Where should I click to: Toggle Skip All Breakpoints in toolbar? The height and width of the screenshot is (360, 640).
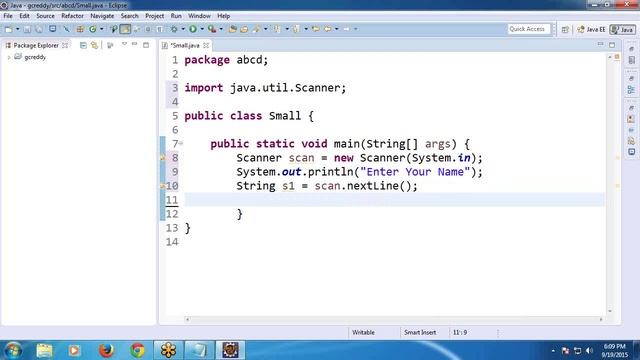click(x=66, y=29)
